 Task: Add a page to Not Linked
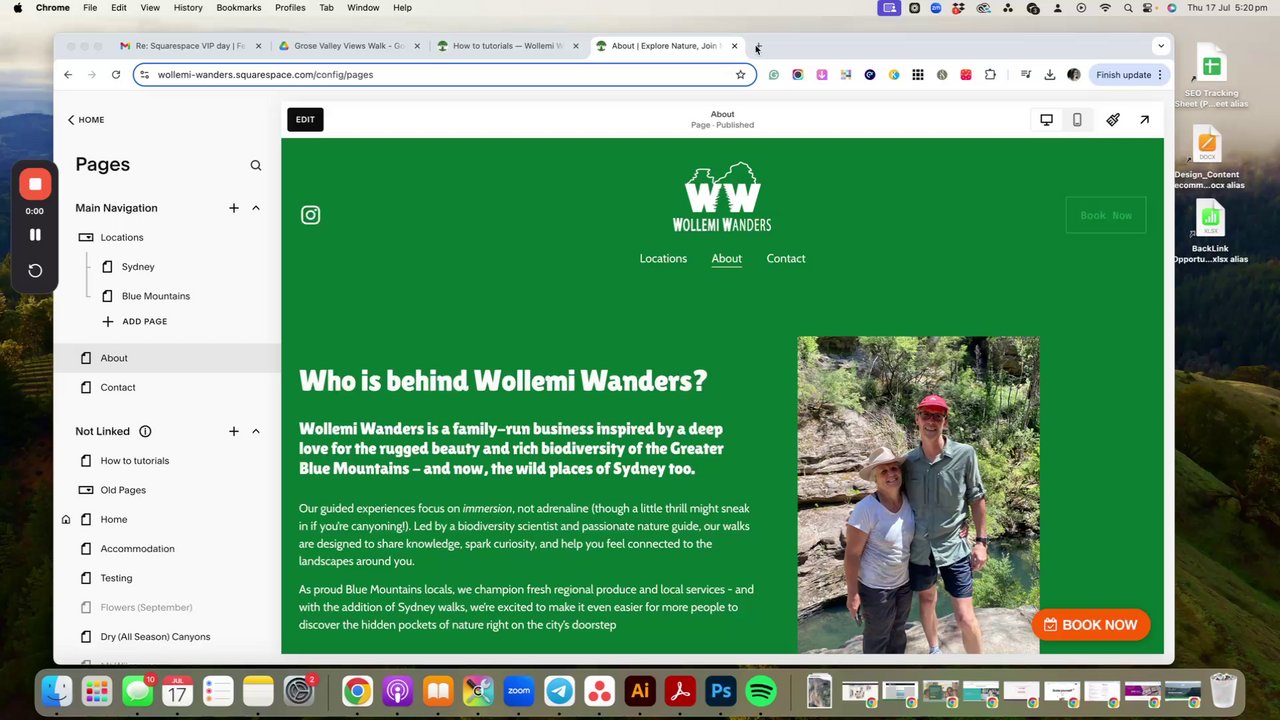click(x=233, y=431)
